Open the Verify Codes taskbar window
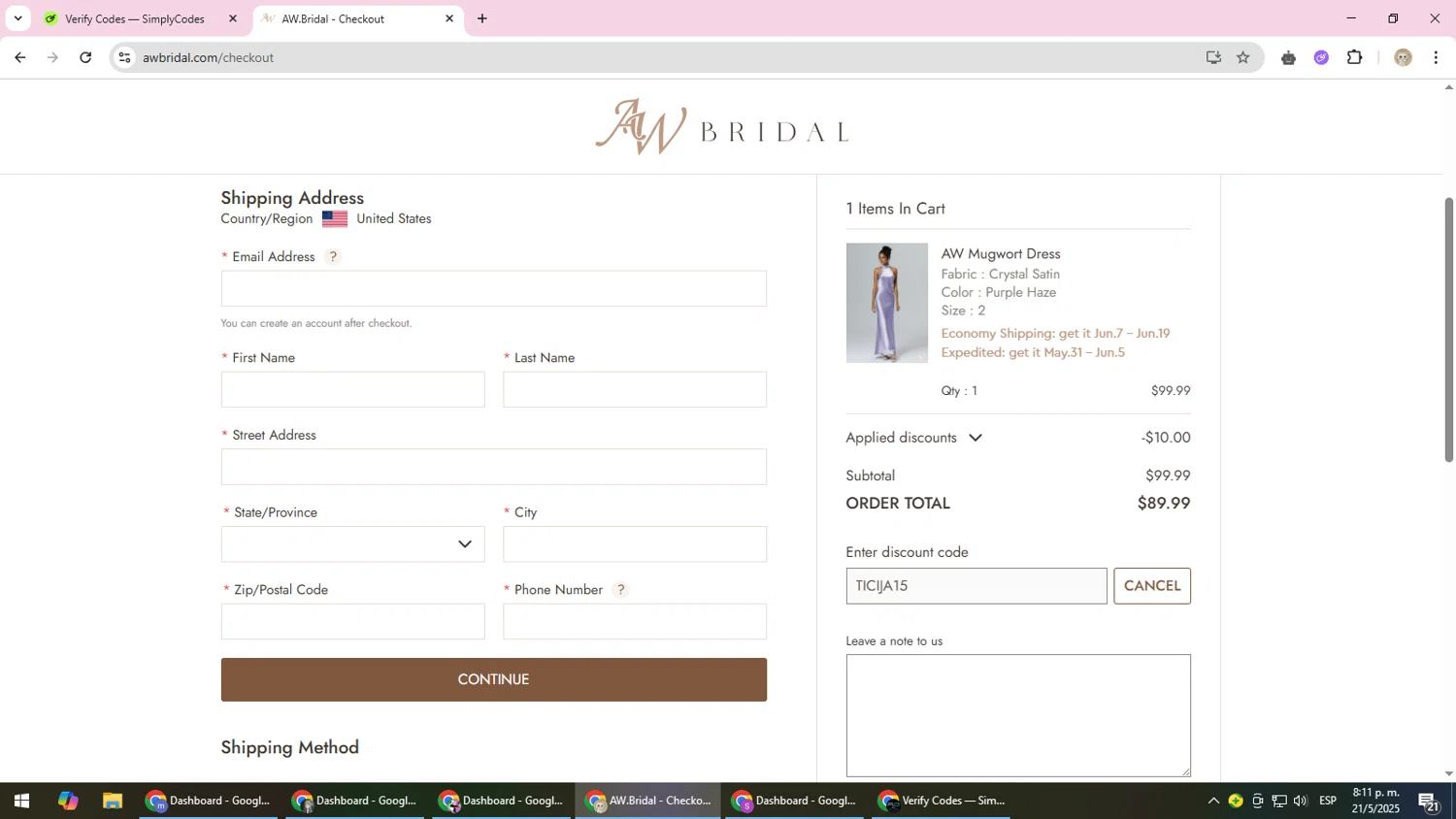Screen dimensions: 1456x819 coord(941,801)
